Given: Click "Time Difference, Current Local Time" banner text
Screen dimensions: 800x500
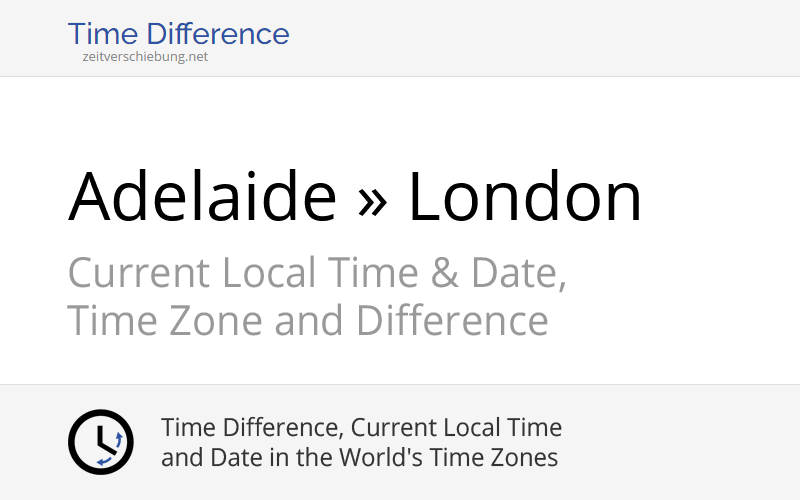Looking at the screenshot, I should click(361, 428).
